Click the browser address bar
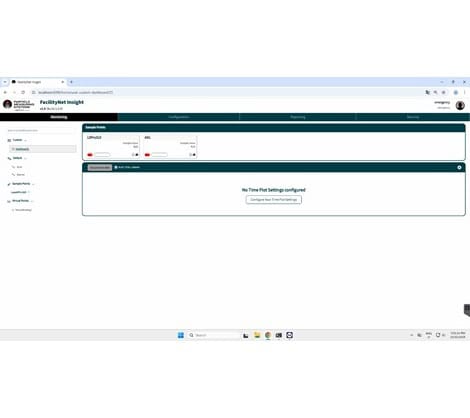470x418 pixels. coord(227,92)
